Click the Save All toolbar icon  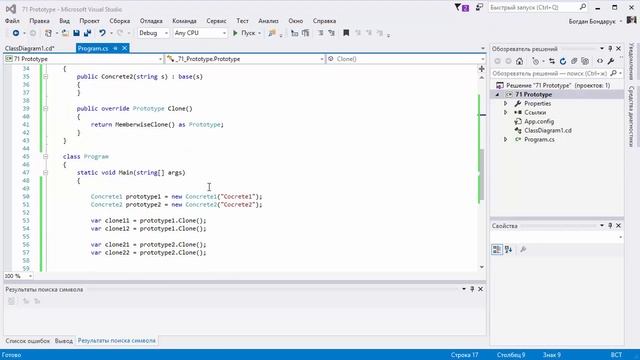(x=87, y=33)
